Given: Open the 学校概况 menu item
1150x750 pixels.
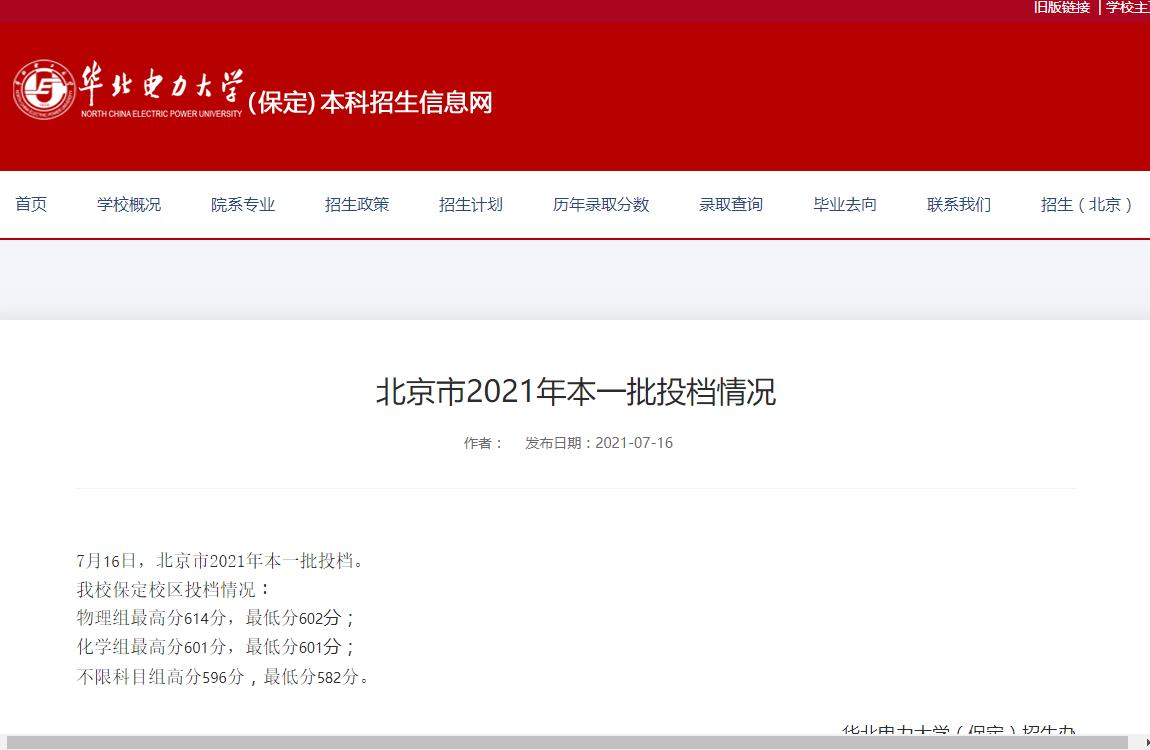Looking at the screenshot, I should pyautogui.click(x=129, y=205).
